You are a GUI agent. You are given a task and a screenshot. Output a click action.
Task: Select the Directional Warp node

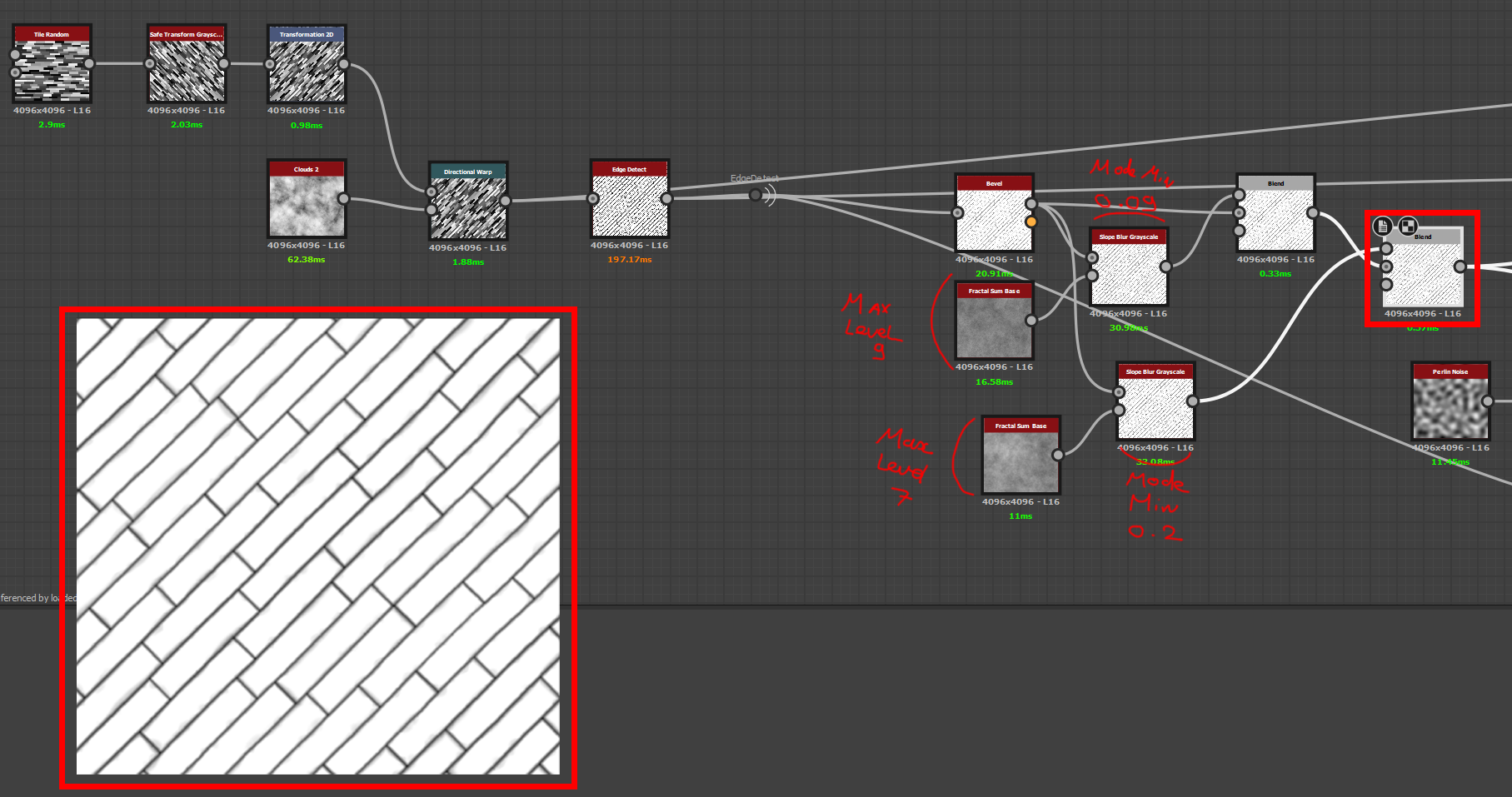tap(468, 201)
